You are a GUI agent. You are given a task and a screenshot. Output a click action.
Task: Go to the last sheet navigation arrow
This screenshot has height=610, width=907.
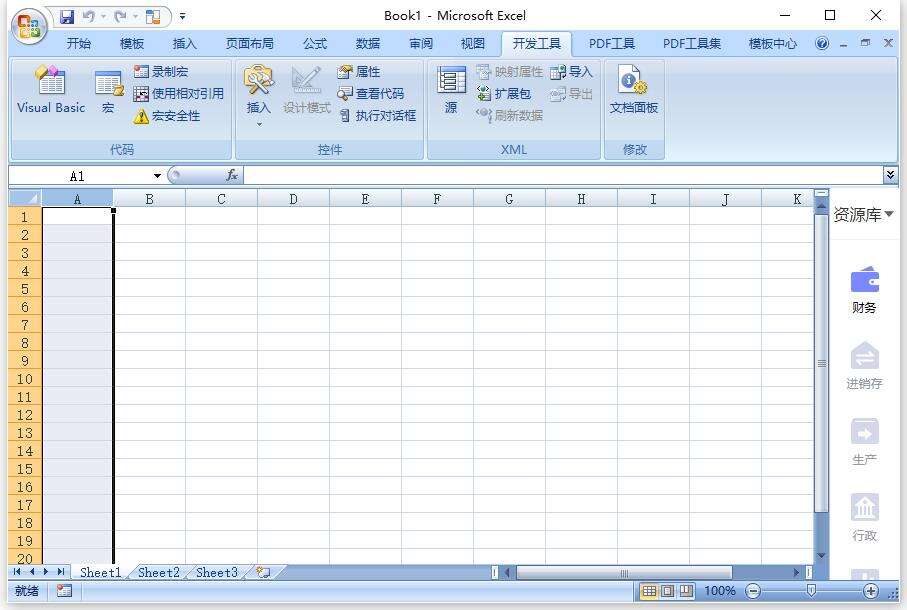point(60,572)
